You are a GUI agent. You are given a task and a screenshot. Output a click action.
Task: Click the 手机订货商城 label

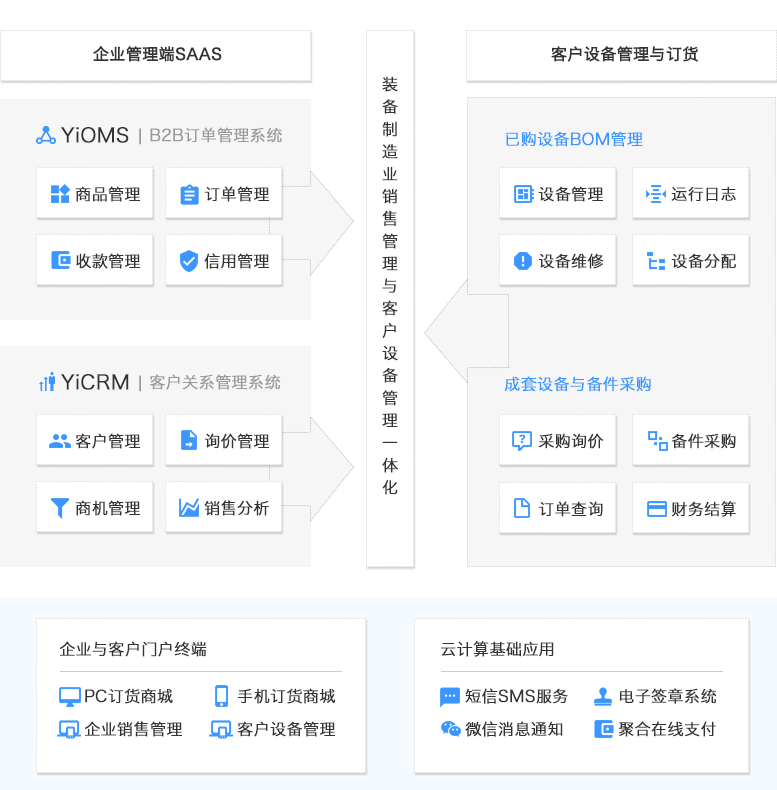286,696
